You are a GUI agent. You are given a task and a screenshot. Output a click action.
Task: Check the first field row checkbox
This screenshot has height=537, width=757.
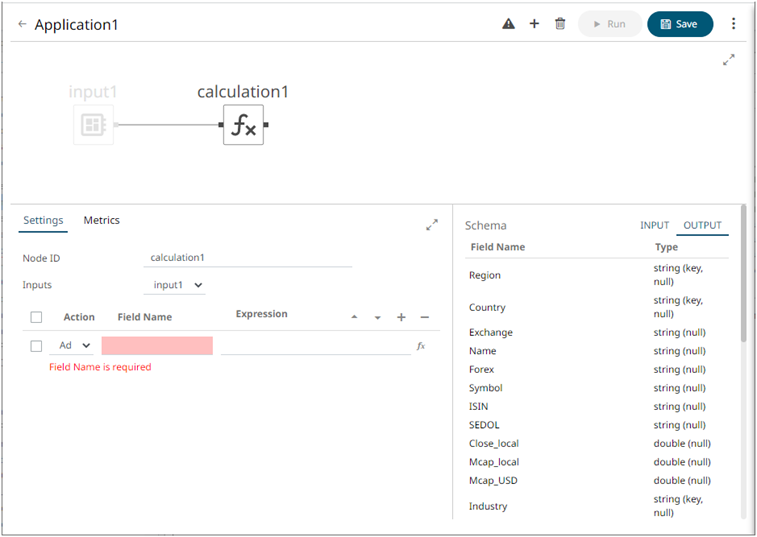36,346
